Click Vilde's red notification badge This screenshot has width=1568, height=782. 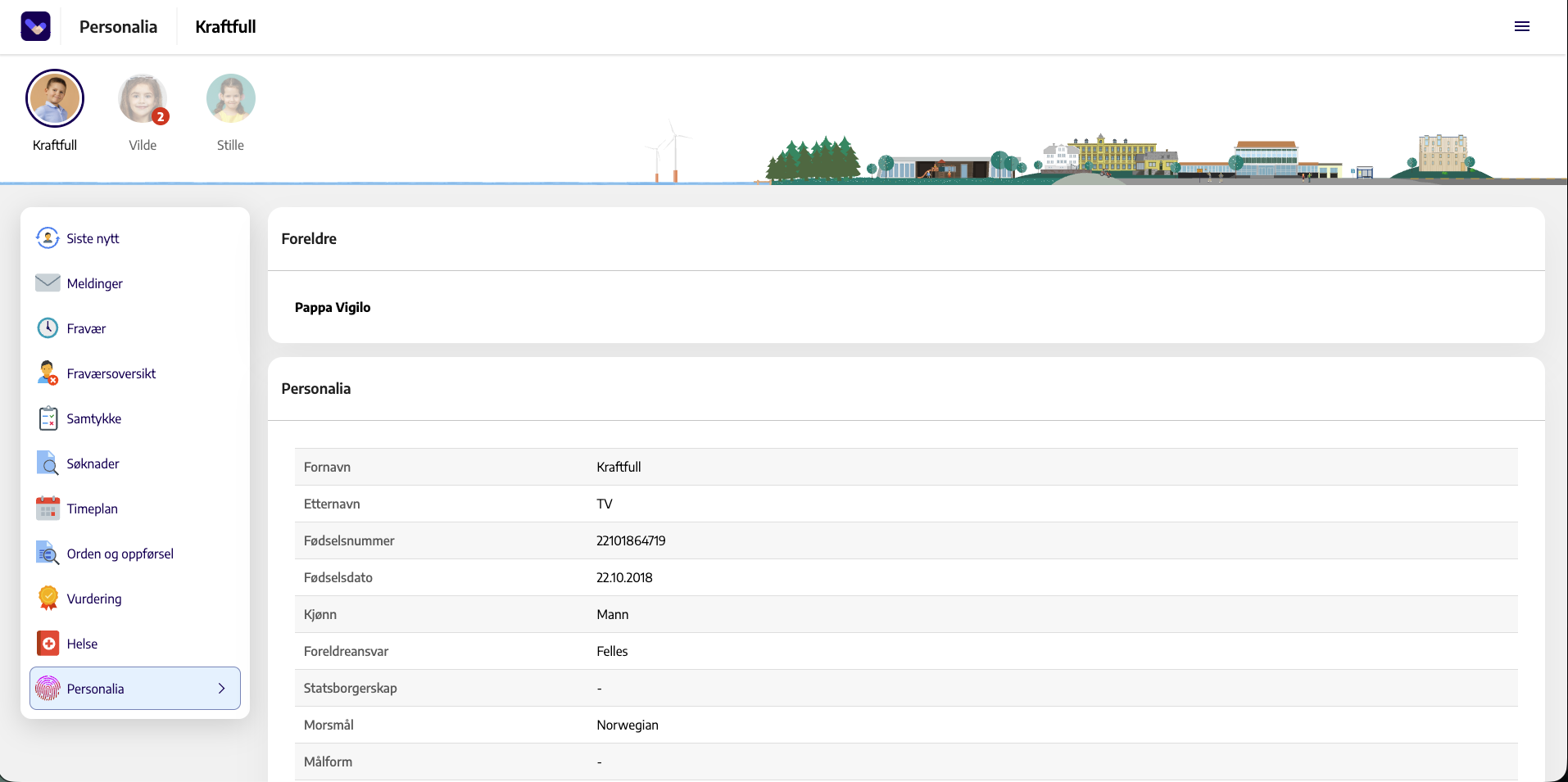click(161, 117)
